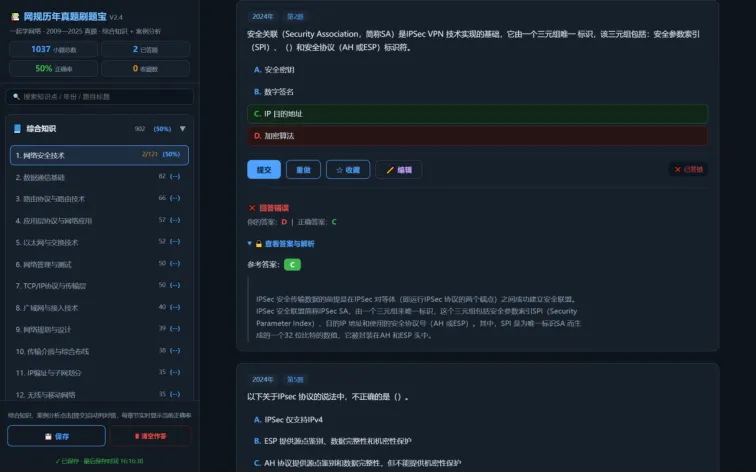
Task: Click the 回答错误 result heading
Action: pos(274,208)
